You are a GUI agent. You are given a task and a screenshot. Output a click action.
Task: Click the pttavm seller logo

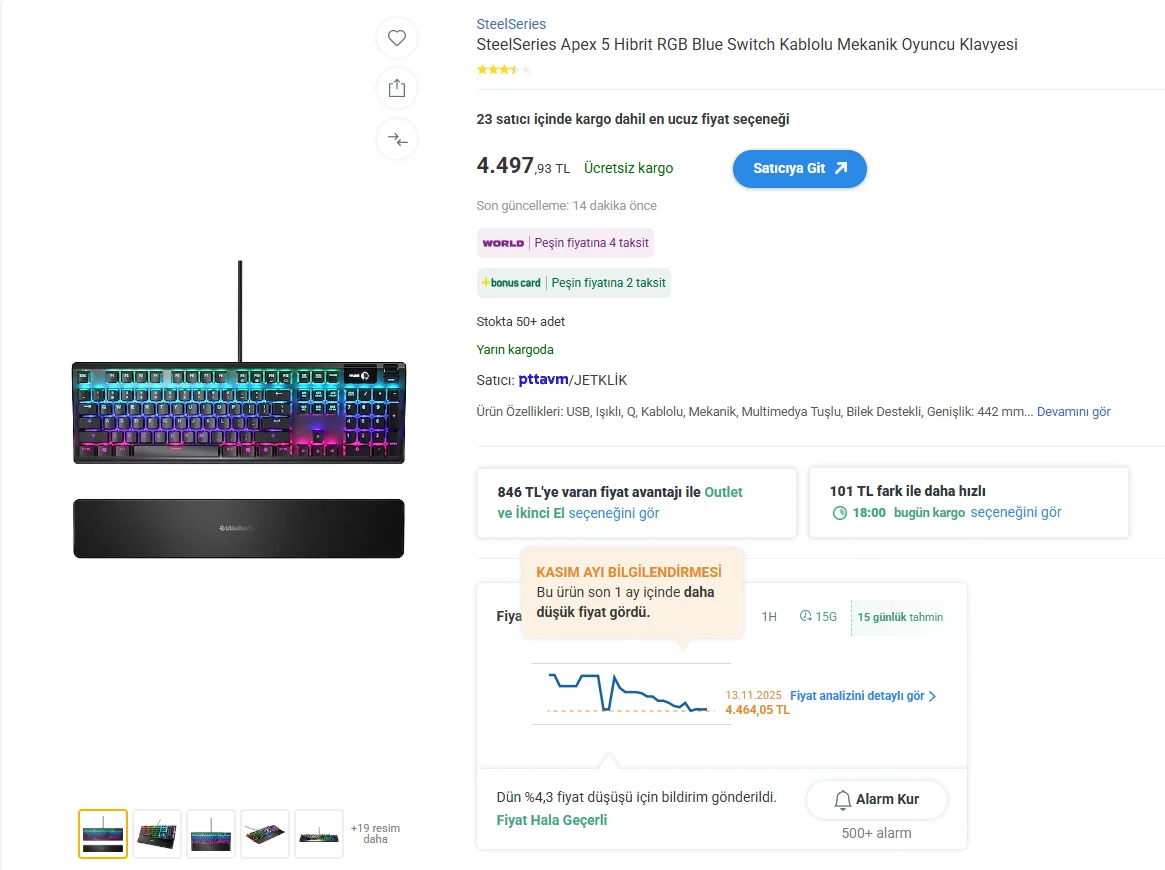543,380
